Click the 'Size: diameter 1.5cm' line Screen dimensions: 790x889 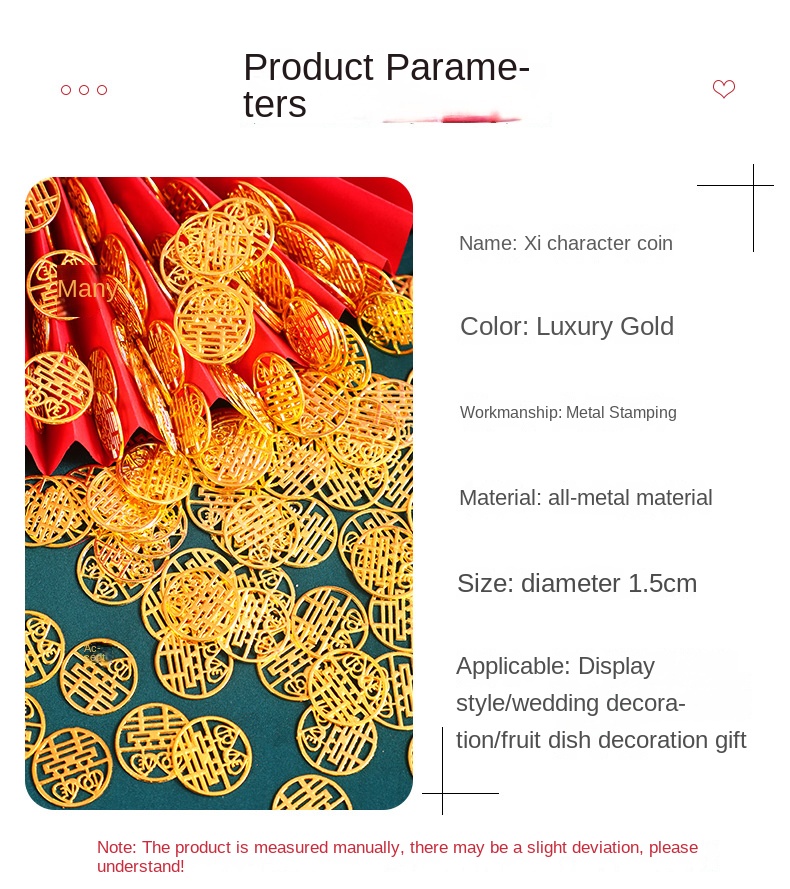point(577,583)
